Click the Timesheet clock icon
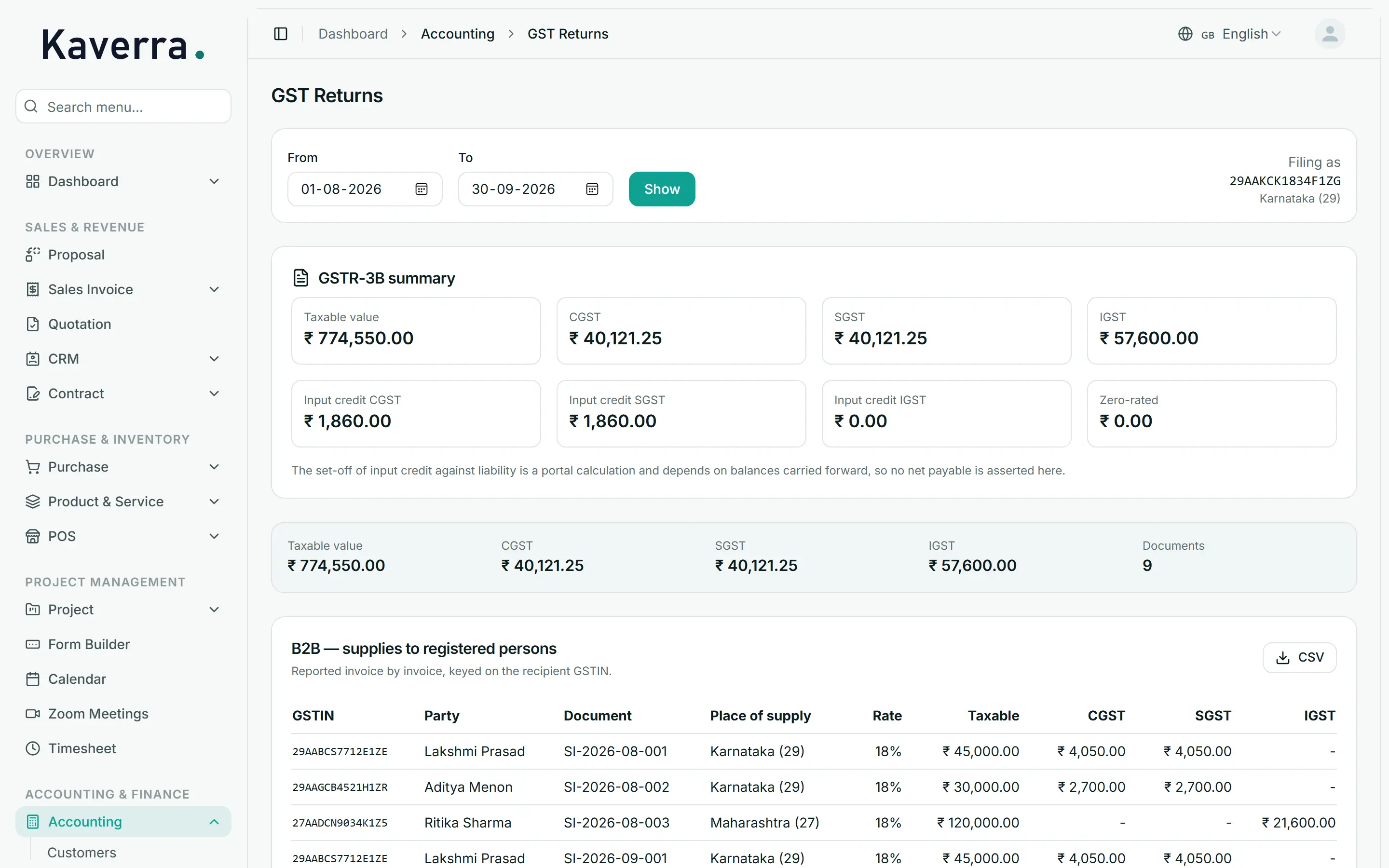The height and width of the screenshot is (868, 1389). tap(33, 748)
